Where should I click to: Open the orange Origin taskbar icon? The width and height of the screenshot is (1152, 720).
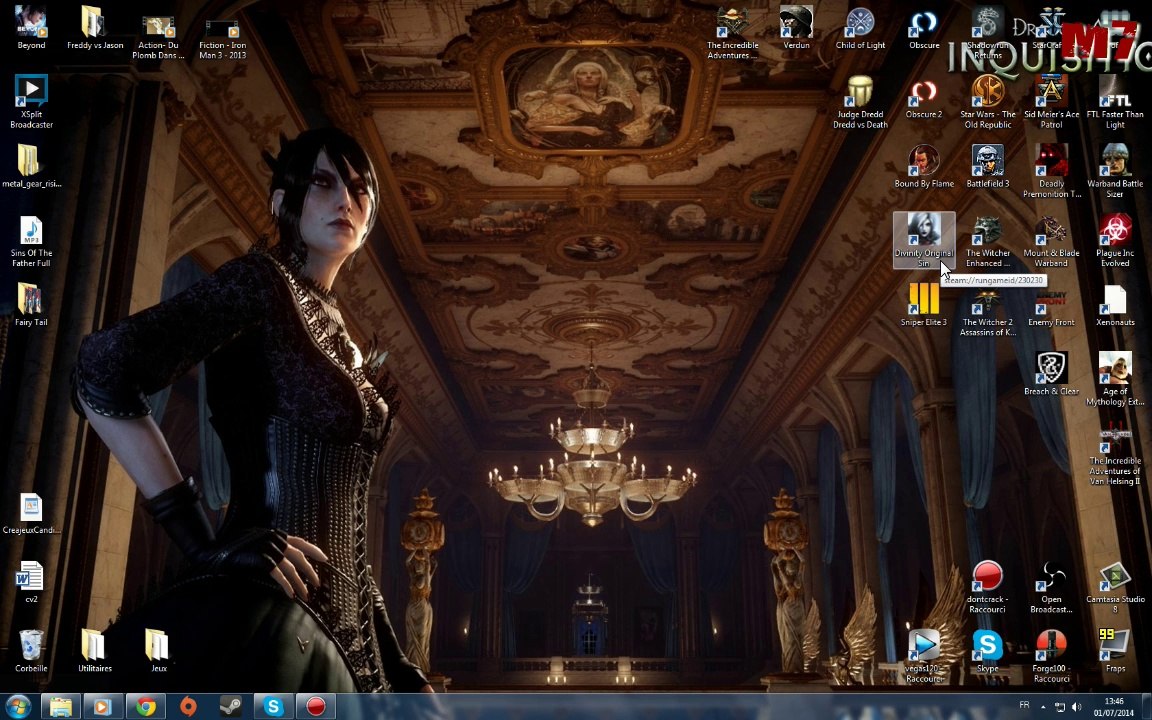(x=188, y=707)
